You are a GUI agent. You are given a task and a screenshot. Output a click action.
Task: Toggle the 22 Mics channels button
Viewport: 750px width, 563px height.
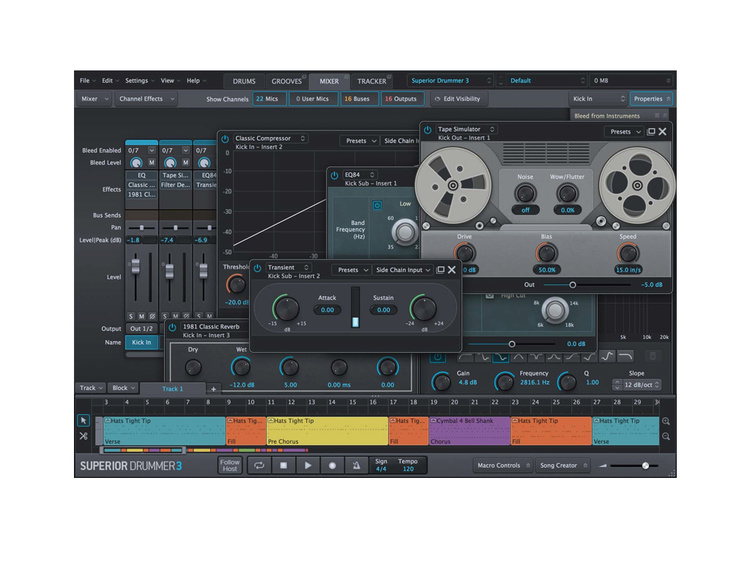[x=269, y=99]
